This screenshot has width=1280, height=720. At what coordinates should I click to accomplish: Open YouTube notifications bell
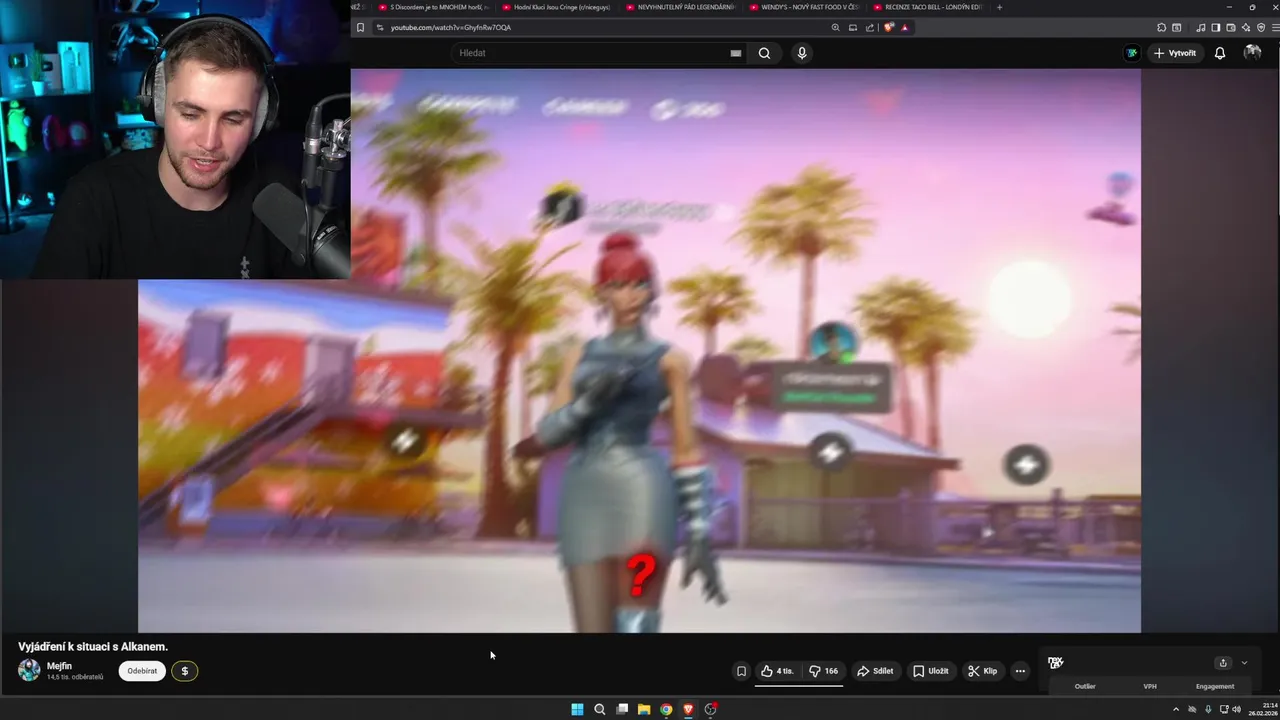1220,53
